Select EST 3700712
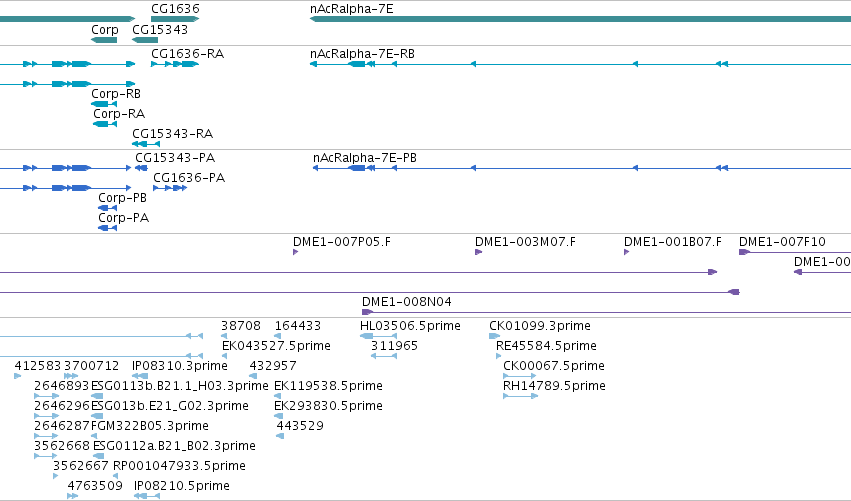The image size is (851, 501). coord(91,366)
